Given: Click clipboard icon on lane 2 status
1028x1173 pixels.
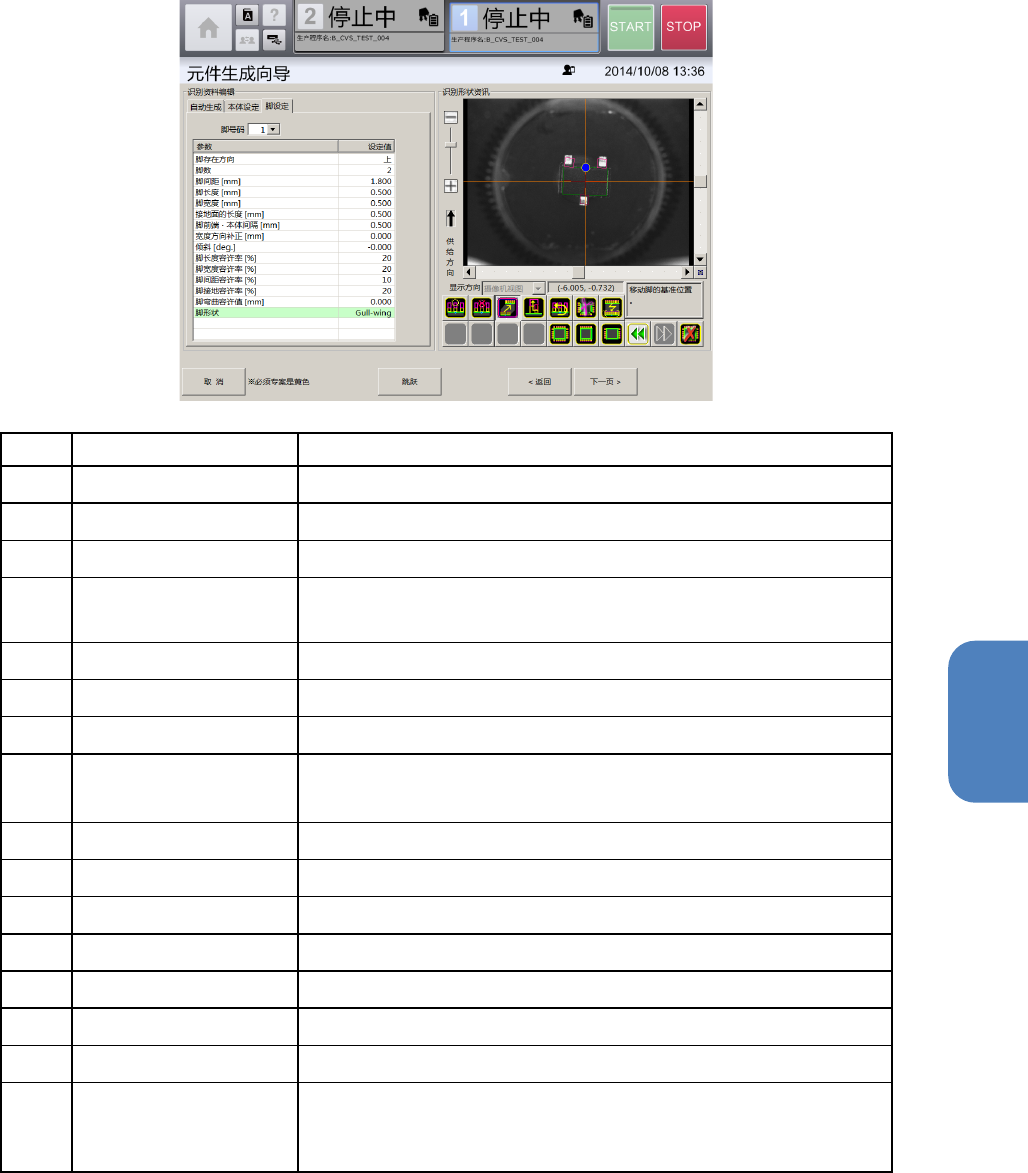Looking at the screenshot, I should point(429,17).
